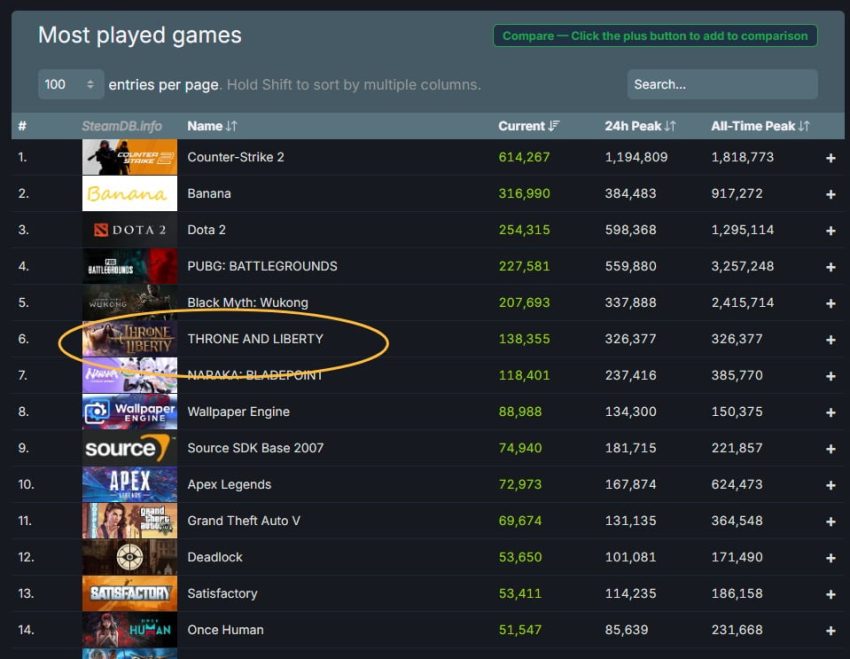Screen dimensions: 850x659
Task: Open the PUBG: BATTLEGROUNDS name link
Action: [x=262, y=266]
